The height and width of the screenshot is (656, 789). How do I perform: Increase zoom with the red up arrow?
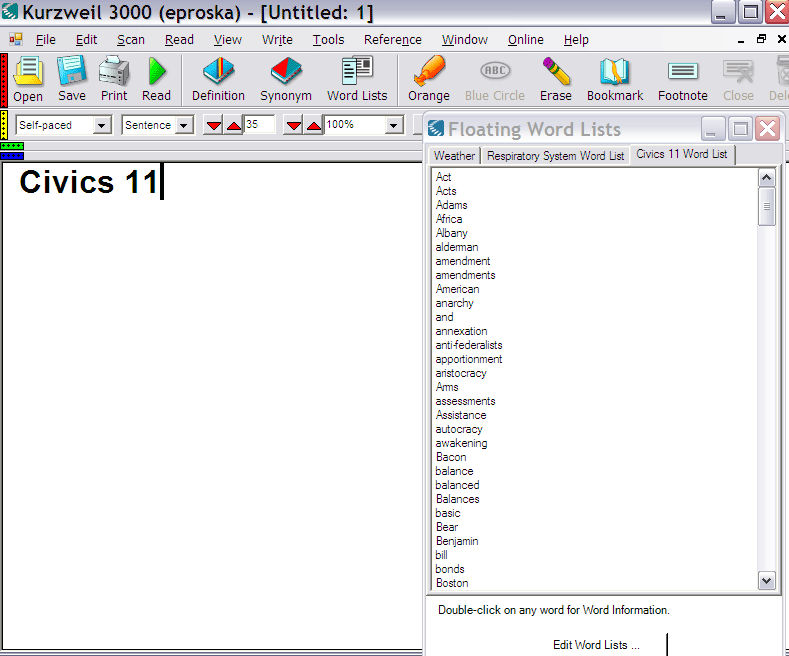tap(314, 125)
